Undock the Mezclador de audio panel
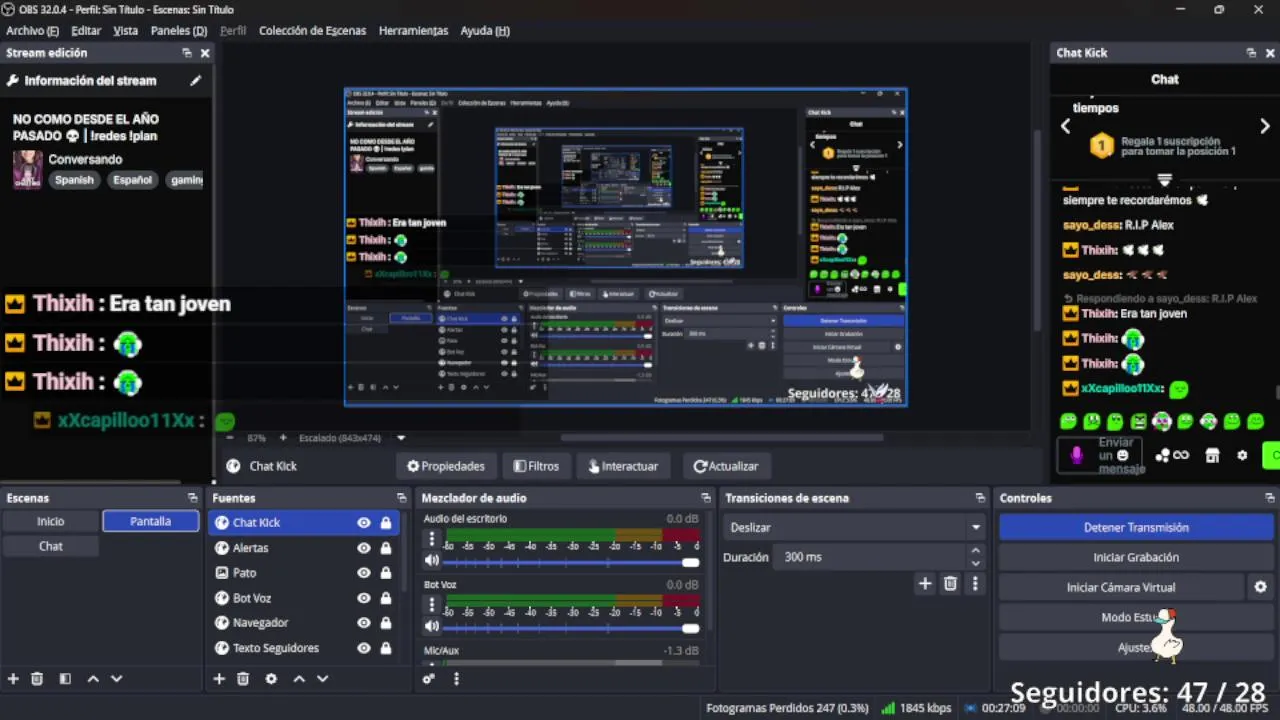The image size is (1280, 720). click(x=705, y=498)
